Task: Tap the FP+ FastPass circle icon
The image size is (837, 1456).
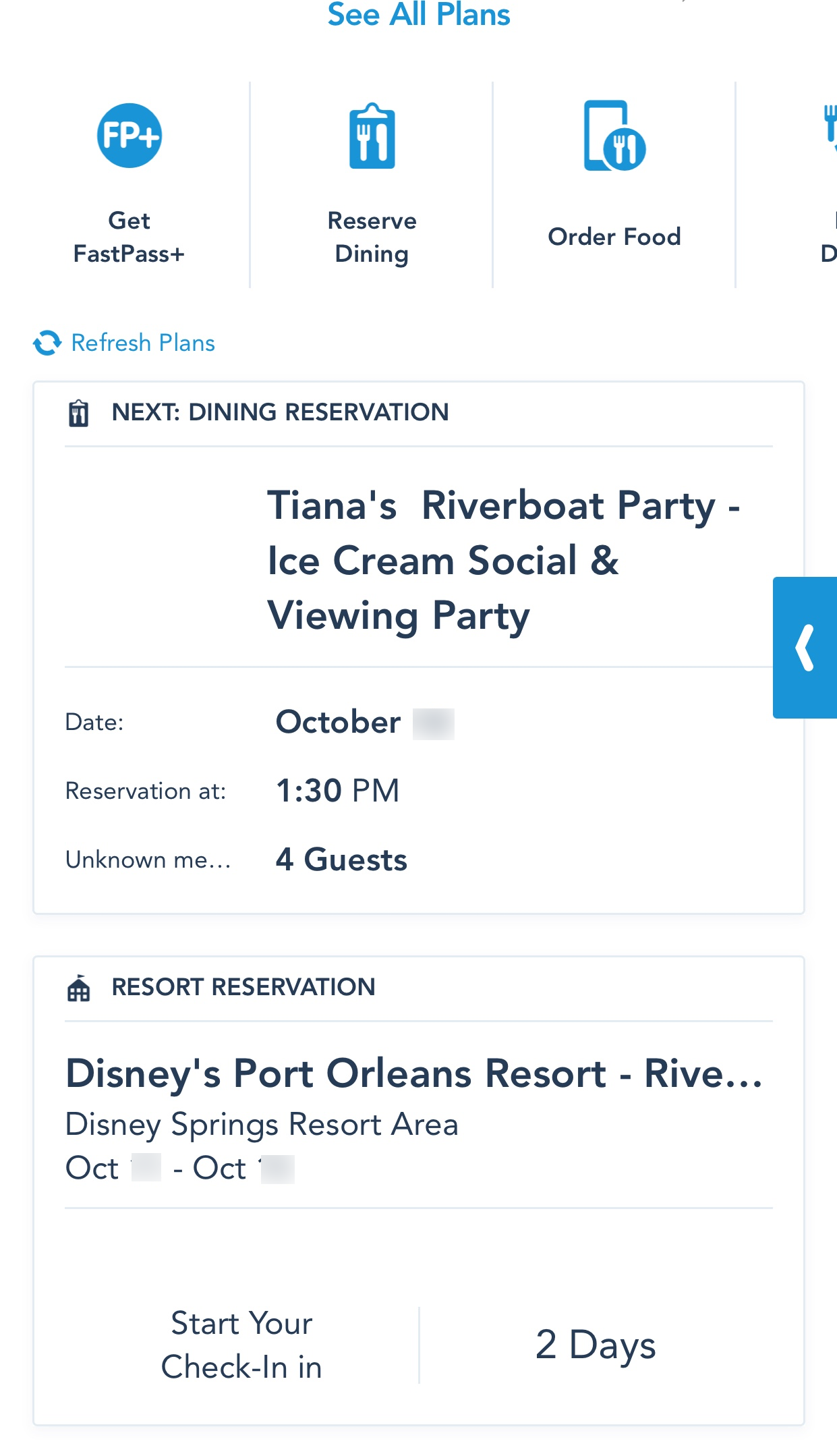Action: (129, 136)
